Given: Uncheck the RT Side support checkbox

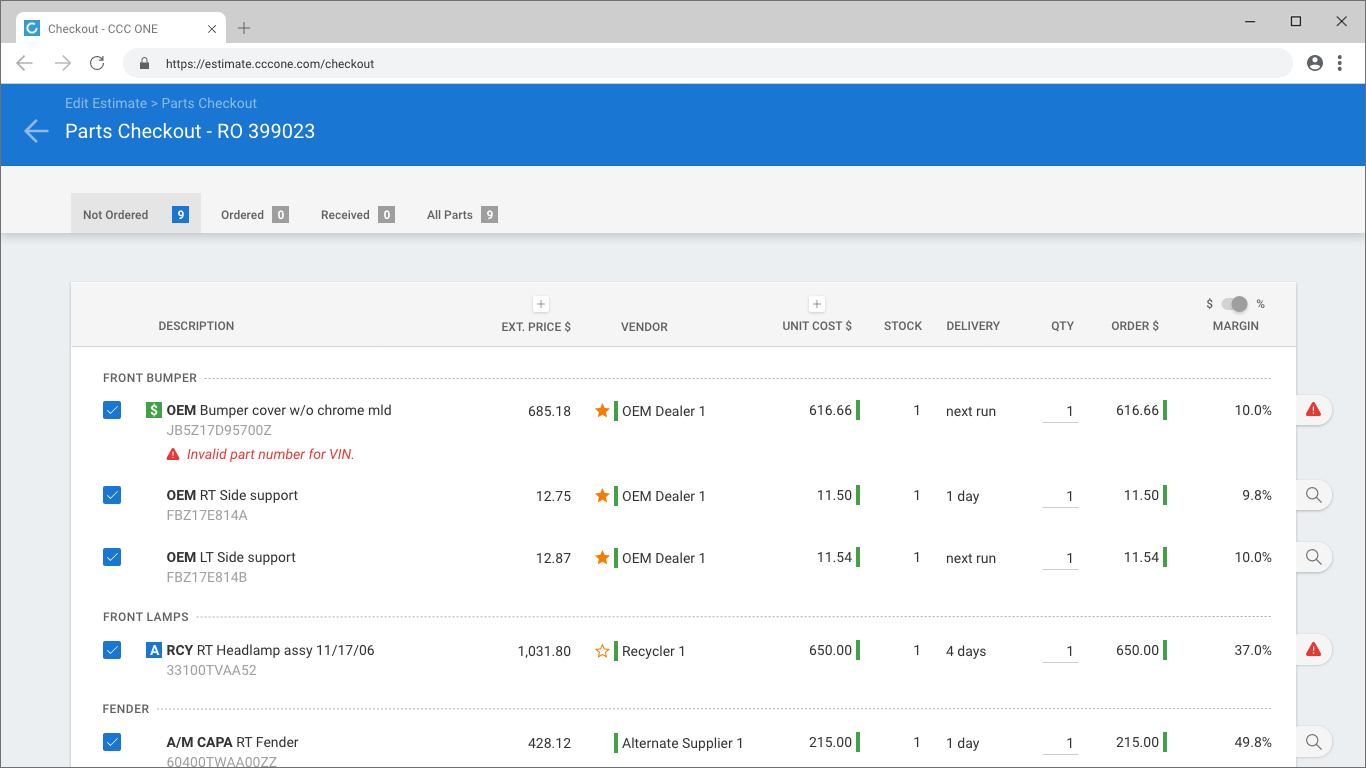Looking at the screenshot, I should point(112,495).
